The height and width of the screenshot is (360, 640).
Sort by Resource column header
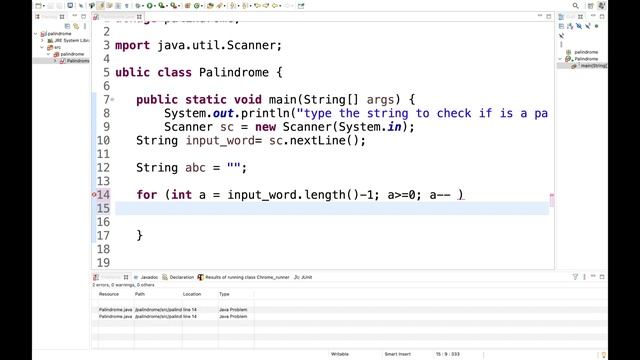tap(109, 294)
